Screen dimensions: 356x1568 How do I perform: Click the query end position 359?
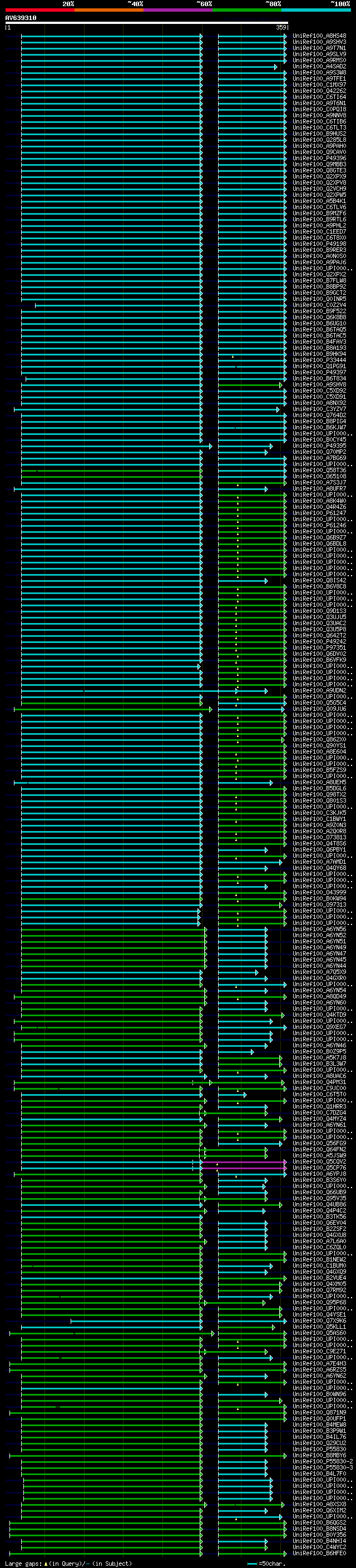280,27
